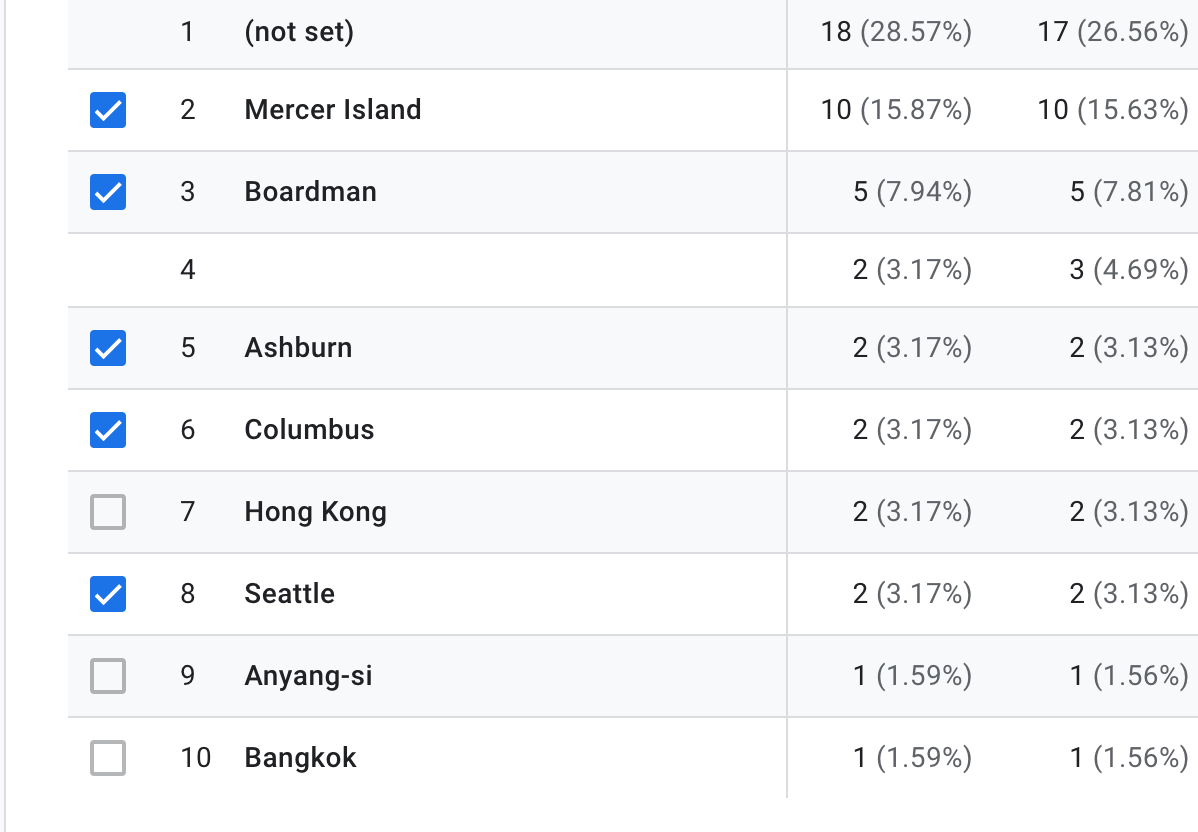The width and height of the screenshot is (1198, 832).
Task: Untick the Columbus row checkbox
Action: (x=108, y=430)
